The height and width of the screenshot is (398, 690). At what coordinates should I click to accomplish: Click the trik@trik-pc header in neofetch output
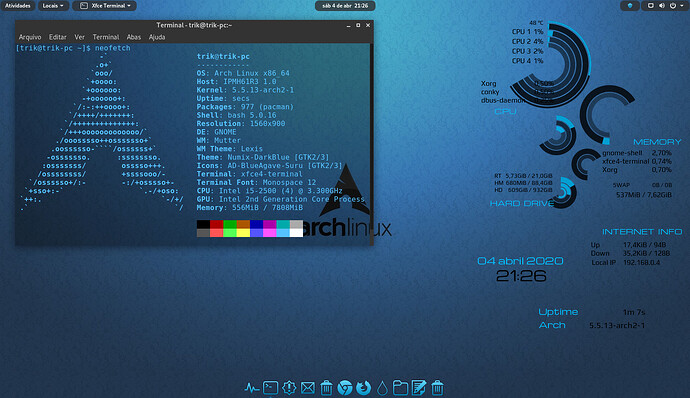[223, 56]
